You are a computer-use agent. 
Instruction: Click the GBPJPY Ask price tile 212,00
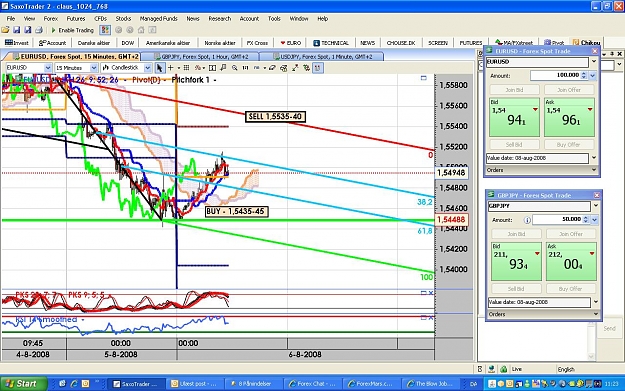[x=571, y=261]
